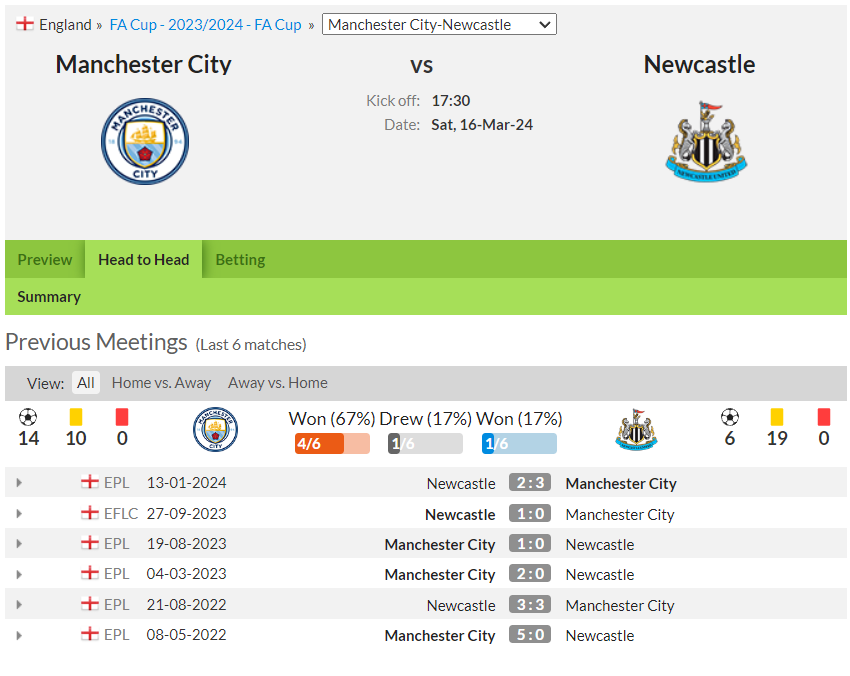Click the small Newcastle crest in stats row
The height and width of the screenshot is (676, 850).
tap(636, 429)
